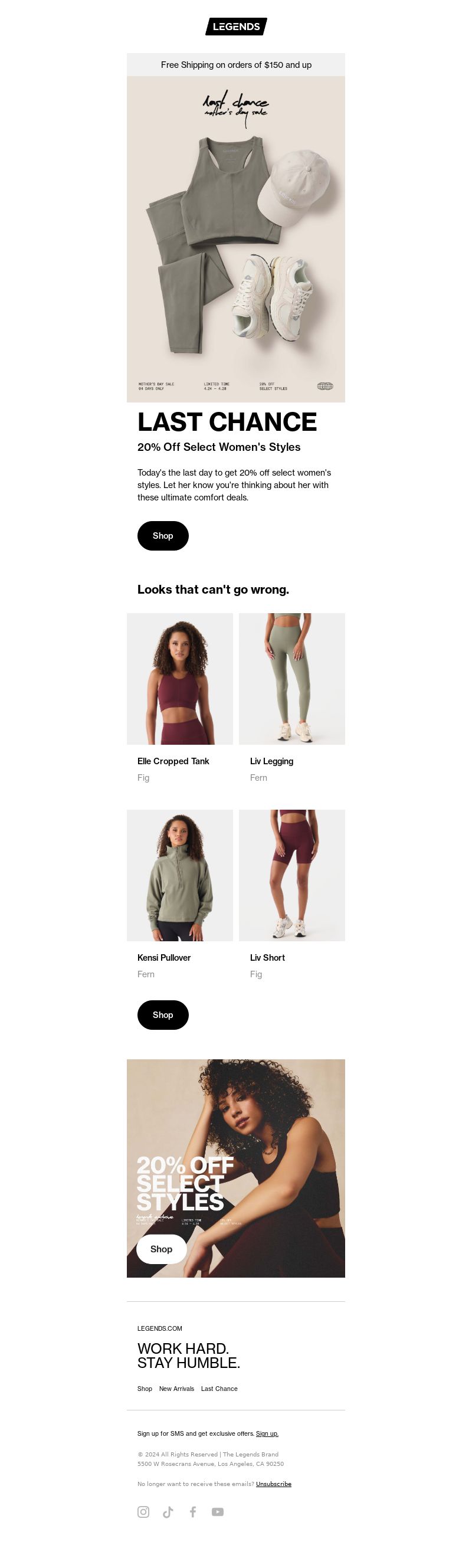The width and height of the screenshot is (472, 1568).
Task: Open the Facebook social icon
Action: (x=193, y=1511)
